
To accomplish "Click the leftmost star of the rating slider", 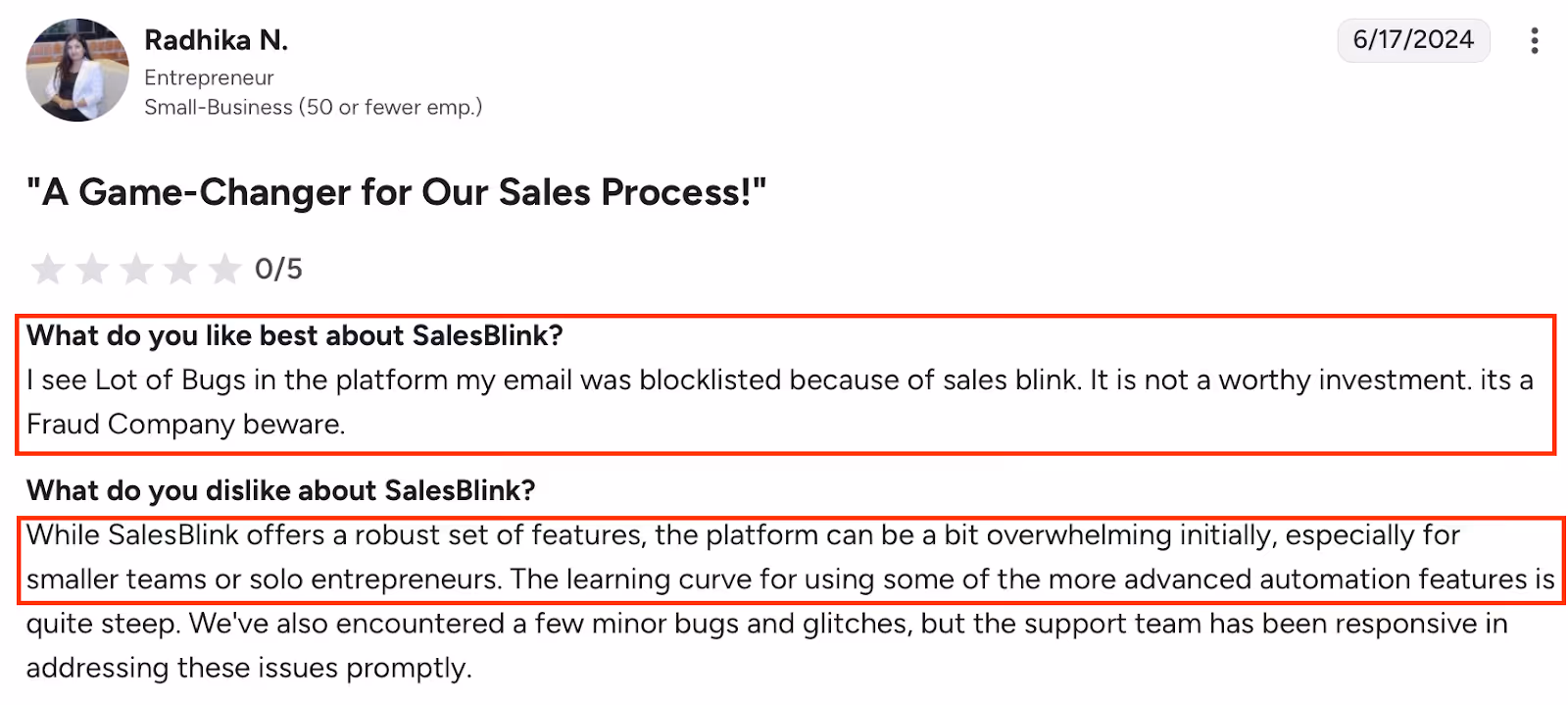I will (47, 268).
